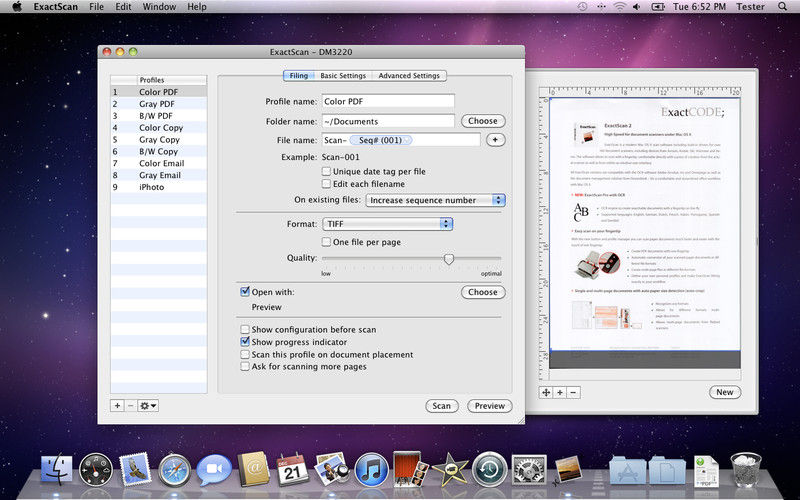Viewport: 800px width, 500px height.
Task: Select the Gray PDF profile
Action: (x=159, y=104)
